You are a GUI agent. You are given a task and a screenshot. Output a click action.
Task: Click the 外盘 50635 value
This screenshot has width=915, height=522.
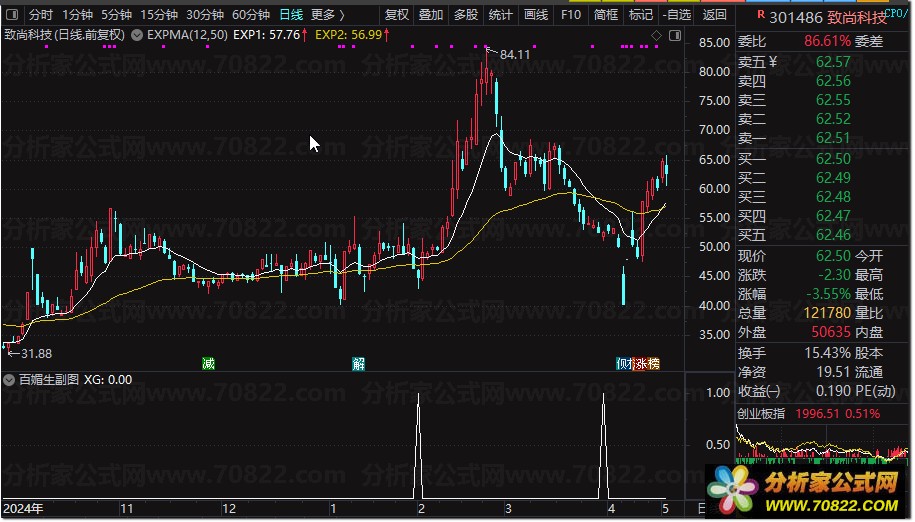point(831,332)
